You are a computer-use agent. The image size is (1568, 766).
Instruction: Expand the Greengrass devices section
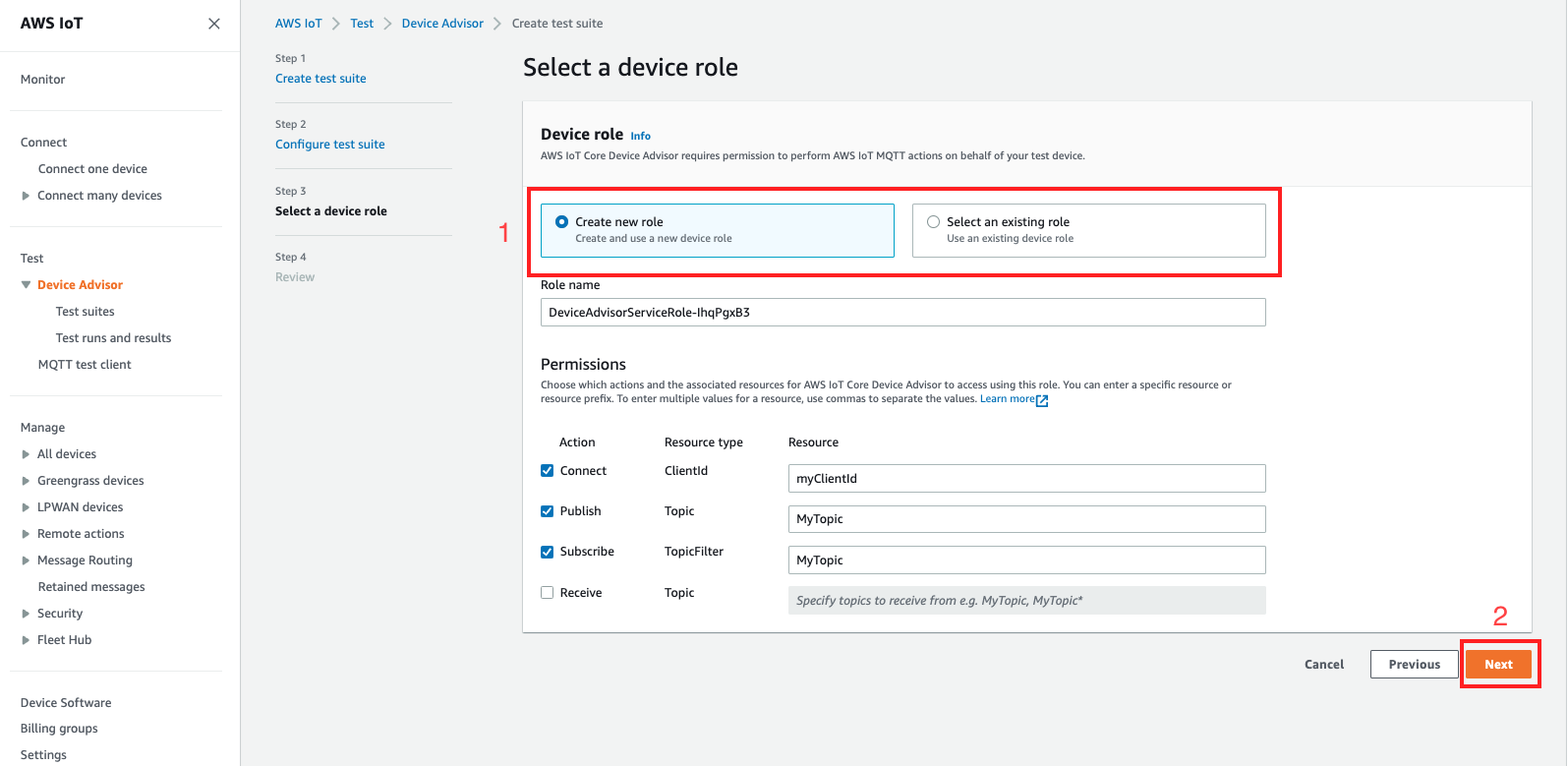(26, 481)
